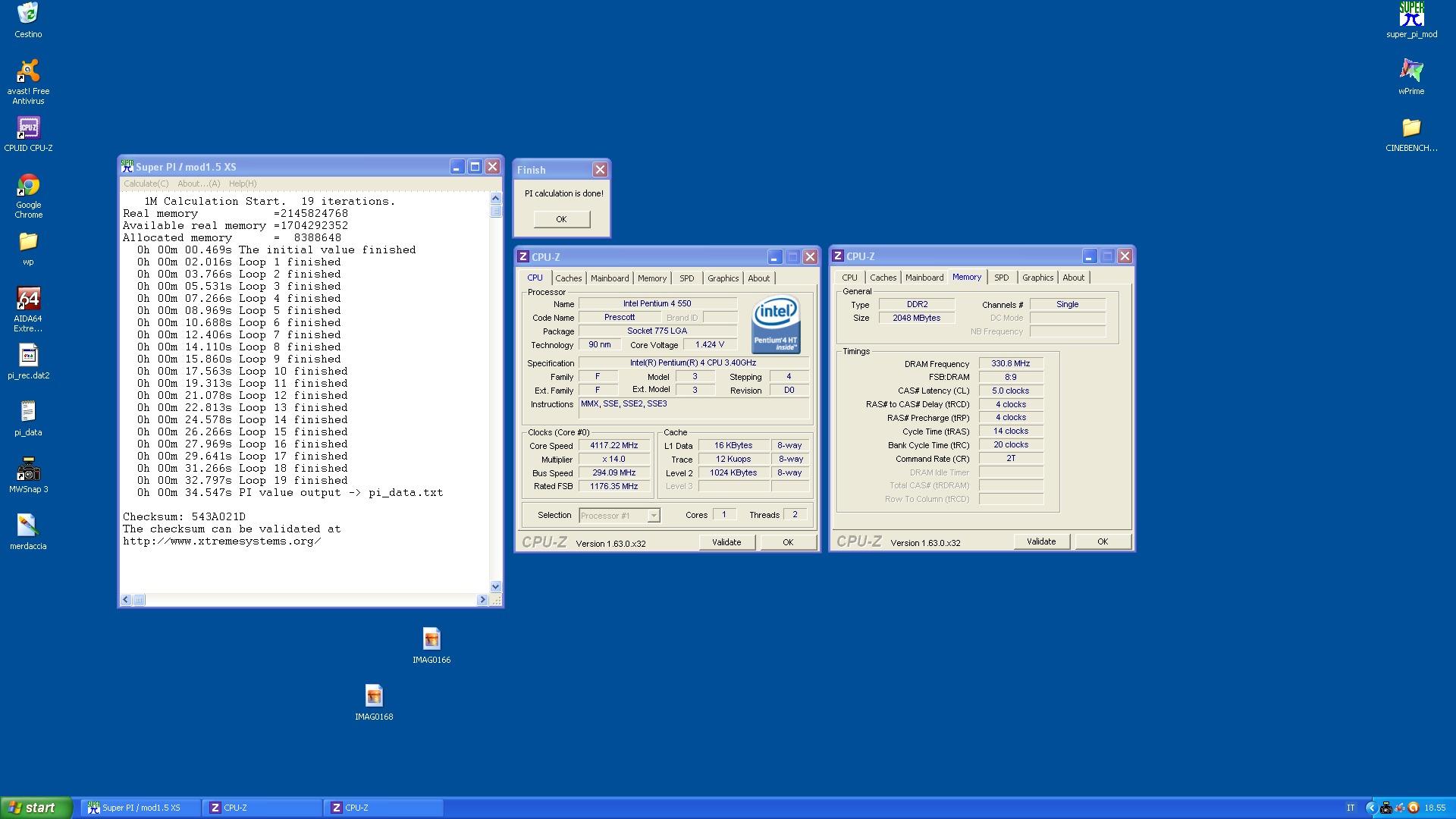Click the 18.55 clock in system tray
This screenshot has height=819, width=1456.
[1435, 808]
